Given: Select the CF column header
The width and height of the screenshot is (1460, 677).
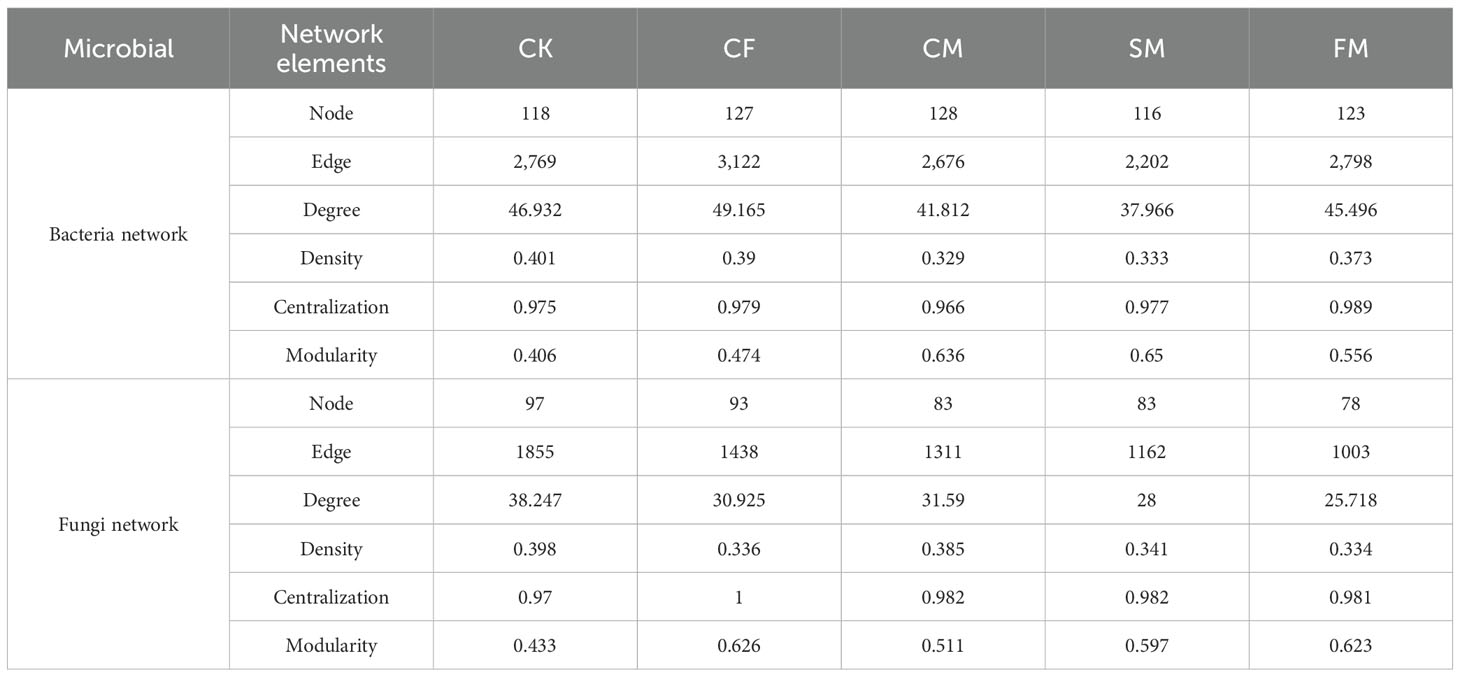Looking at the screenshot, I should click(740, 49).
